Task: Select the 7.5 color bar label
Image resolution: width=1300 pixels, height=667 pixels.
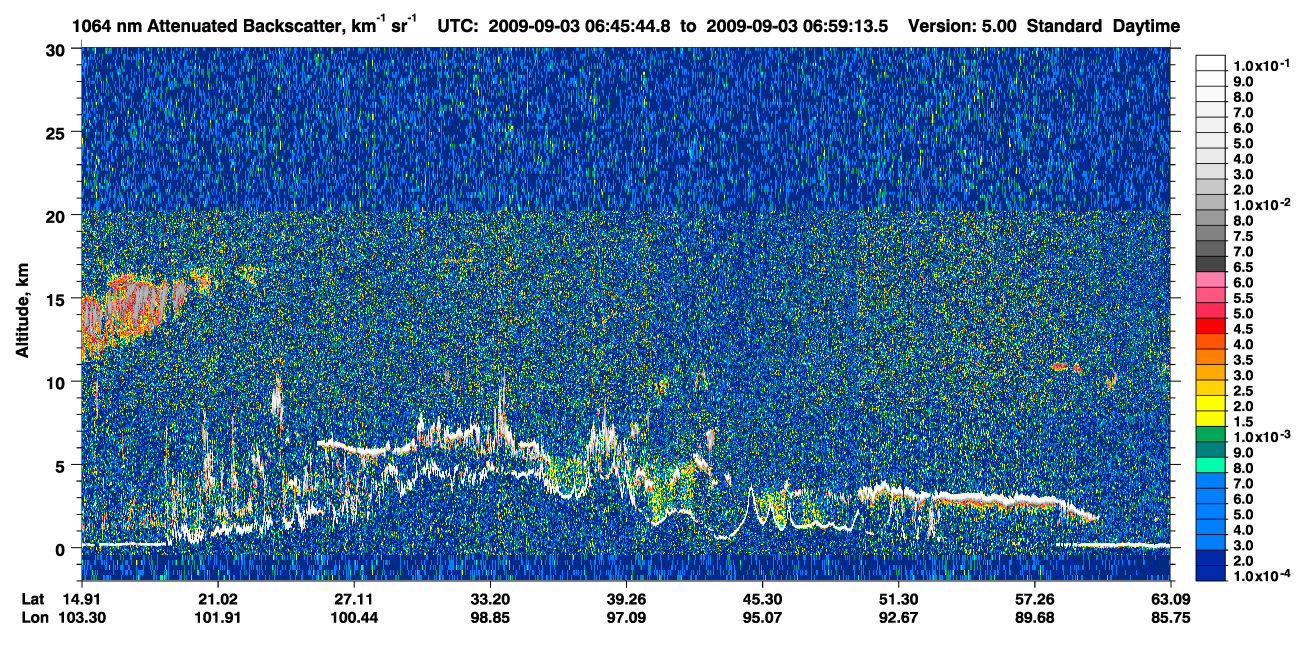Action: coord(1245,237)
